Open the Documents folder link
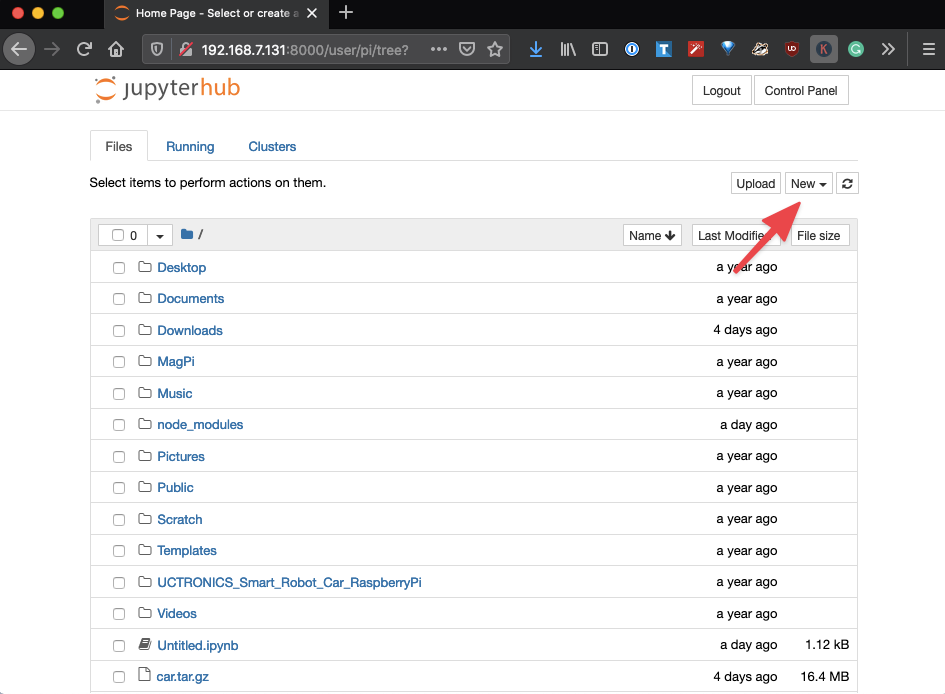 point(190,298)
